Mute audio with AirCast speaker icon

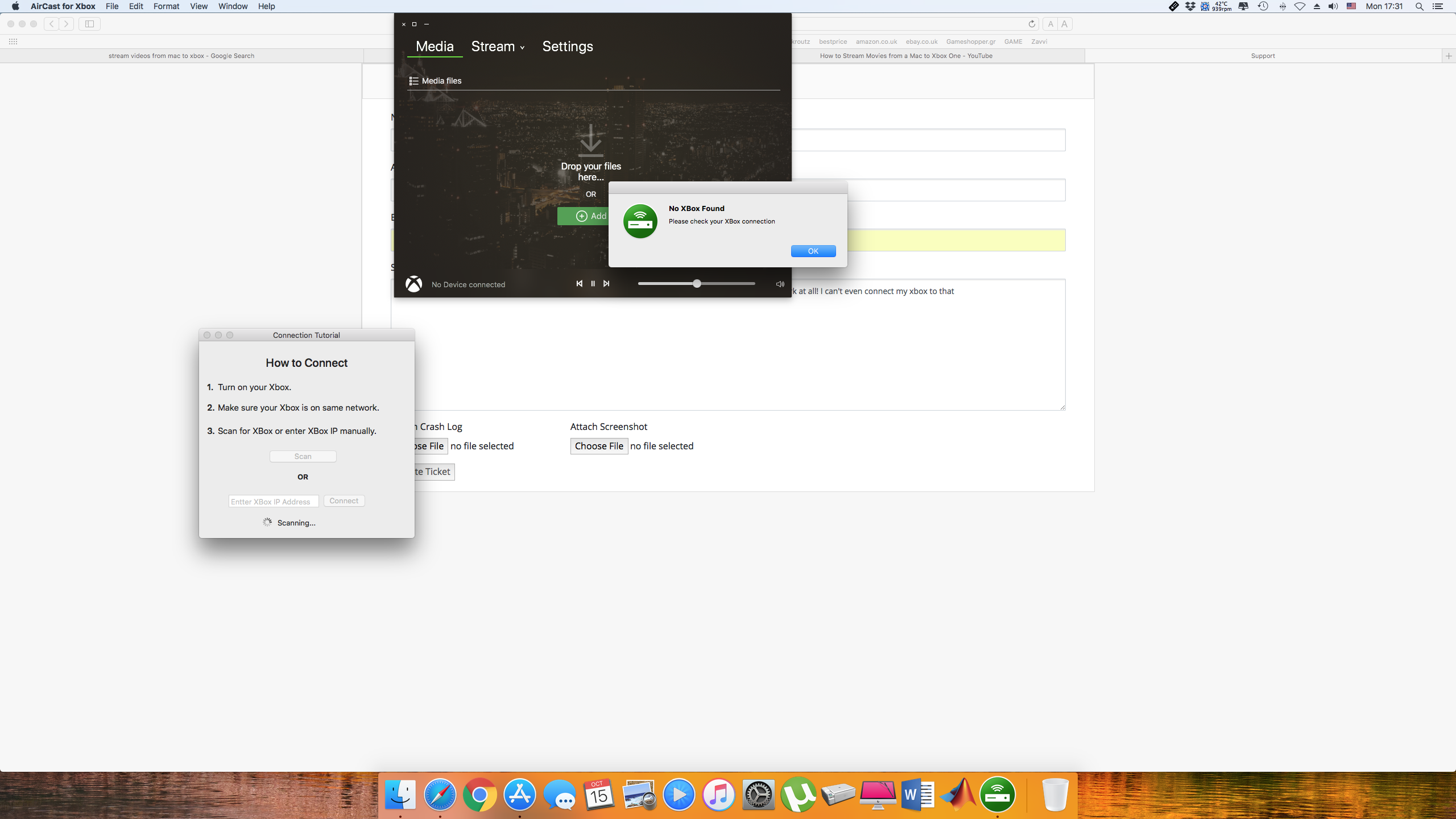click(780, 284)
